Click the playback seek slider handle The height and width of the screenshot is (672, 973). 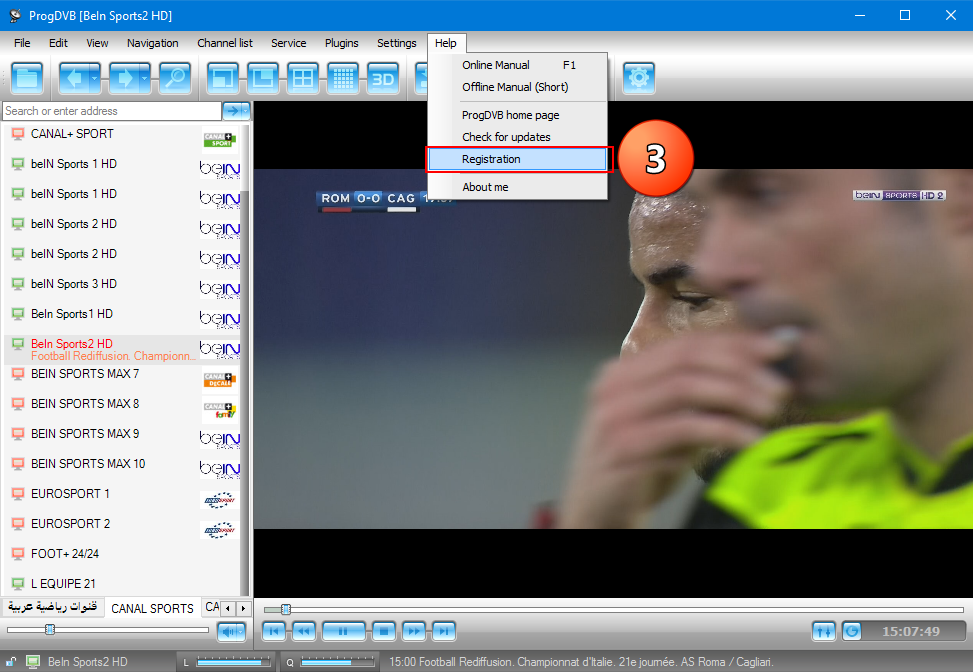(x=286, y=609)
